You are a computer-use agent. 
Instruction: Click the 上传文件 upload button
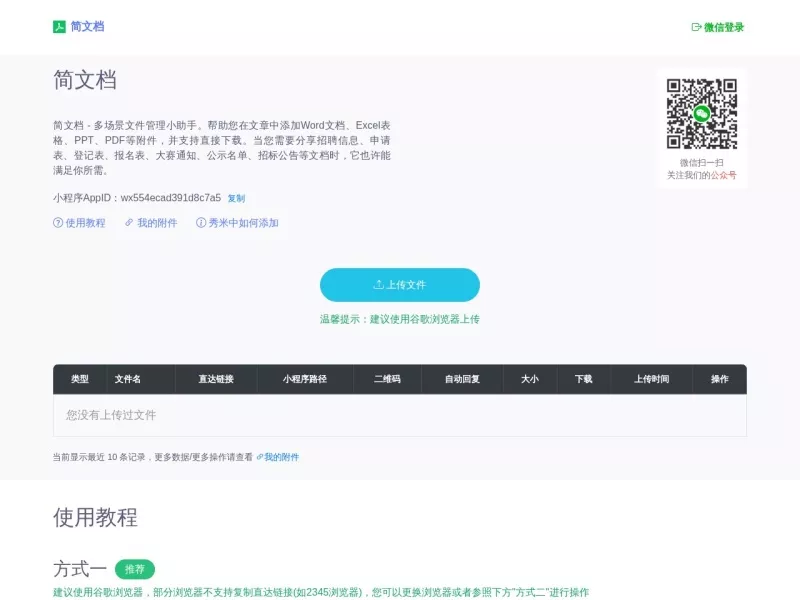click(399, 285)
